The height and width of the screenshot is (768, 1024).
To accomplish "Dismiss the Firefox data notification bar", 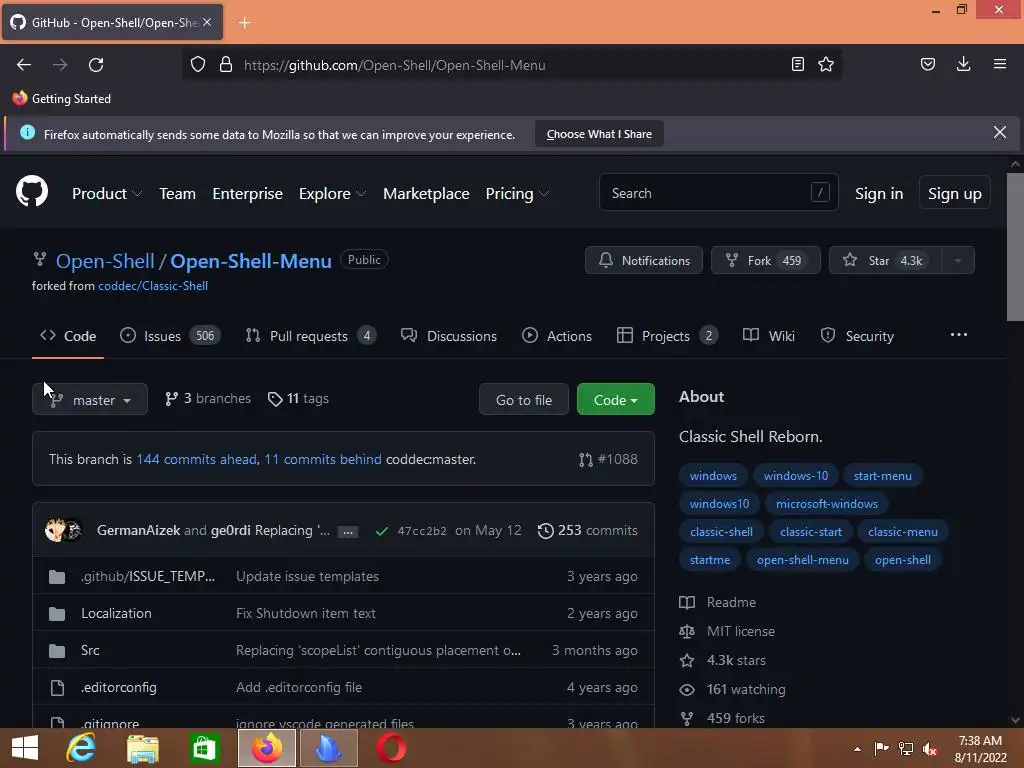I will coord(1000,133).
